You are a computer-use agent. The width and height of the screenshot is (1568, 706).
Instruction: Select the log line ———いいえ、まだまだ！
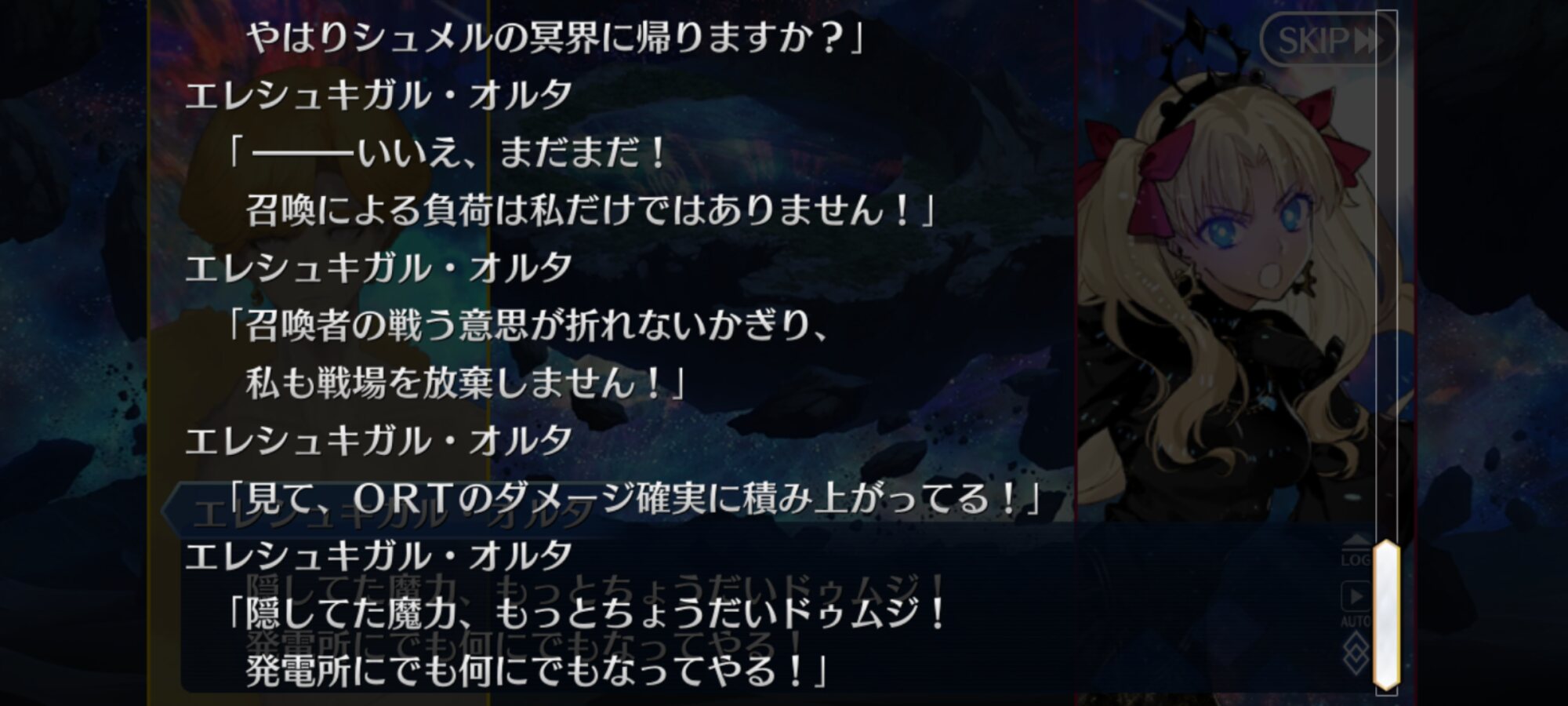pyautogui.click(x=447, y=152)
